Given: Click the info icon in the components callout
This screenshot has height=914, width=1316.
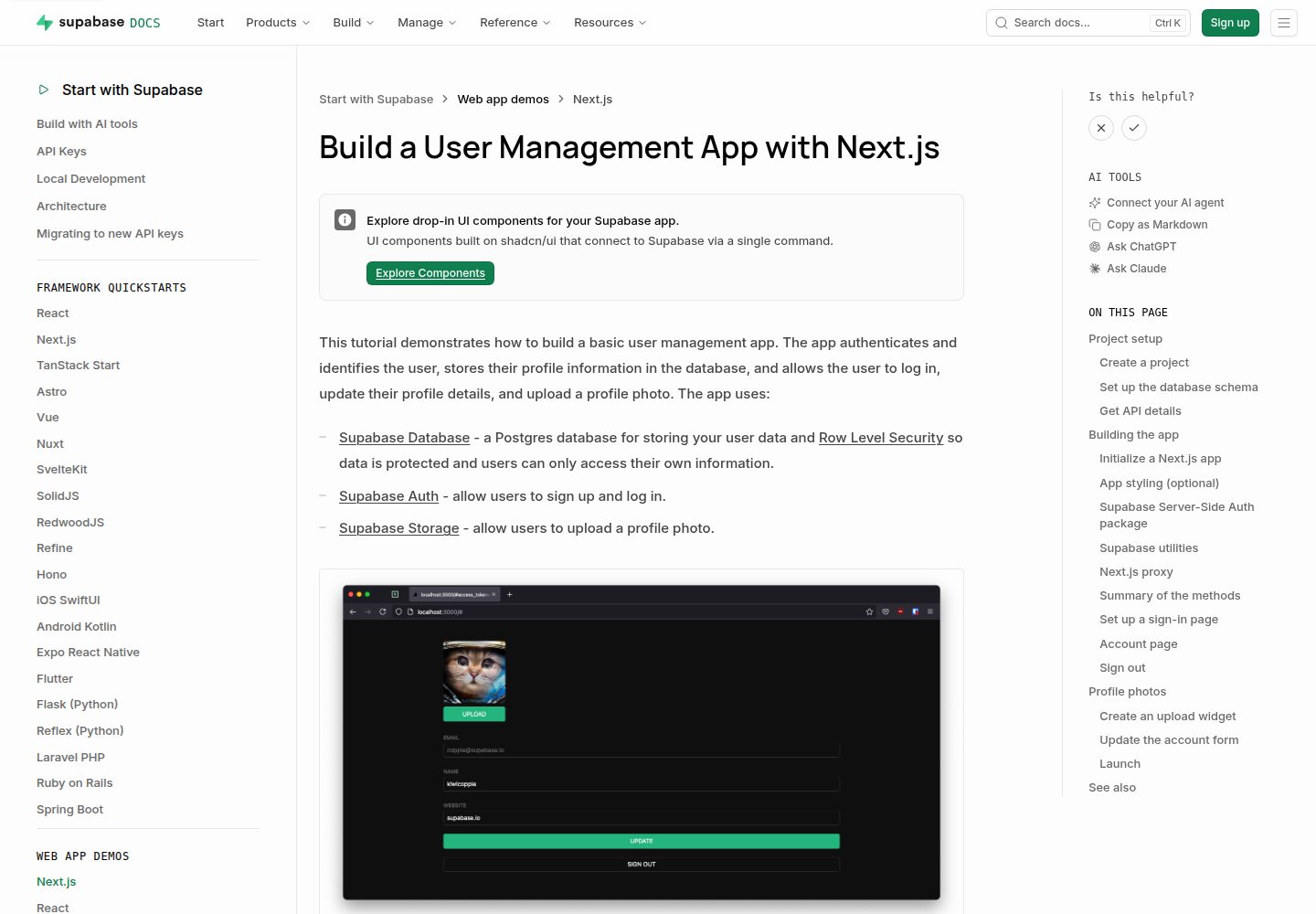Looking at the screenshot, I should tap(345, 219).
